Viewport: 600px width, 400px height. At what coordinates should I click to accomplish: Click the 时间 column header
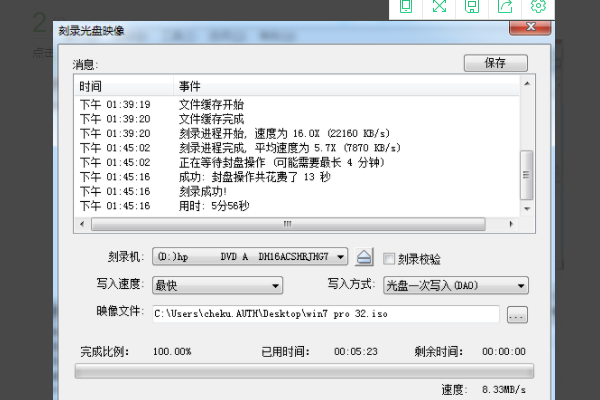(x=124, y=86)
